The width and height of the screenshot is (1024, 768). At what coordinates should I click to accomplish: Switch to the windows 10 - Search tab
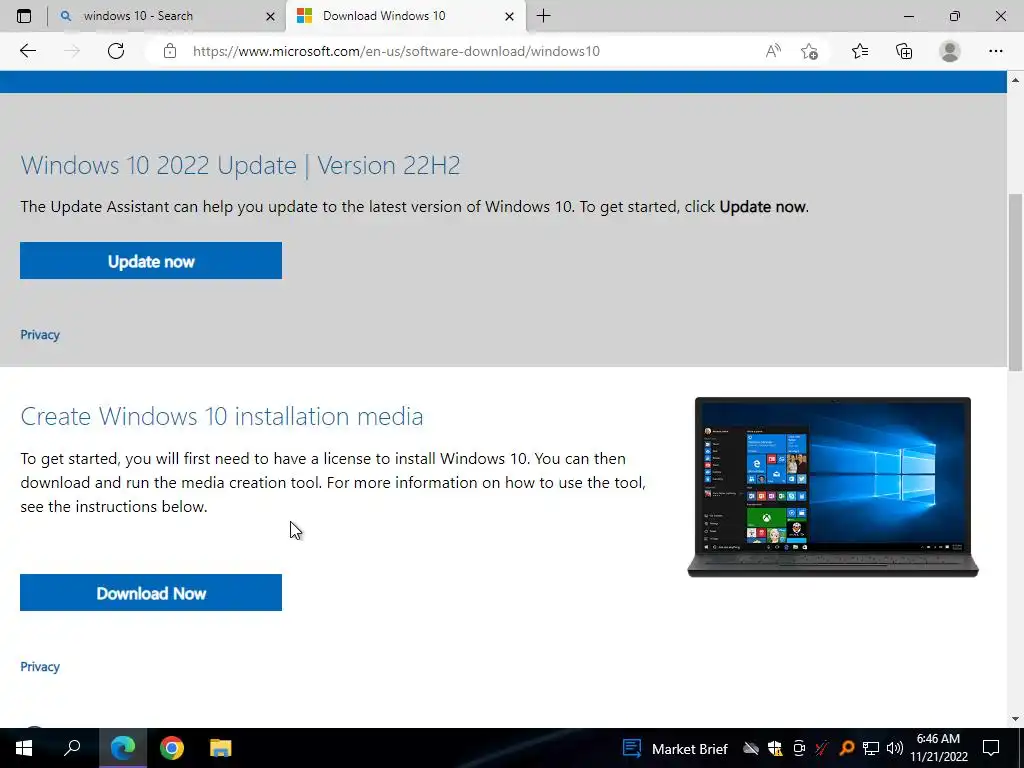coord(167,16)
